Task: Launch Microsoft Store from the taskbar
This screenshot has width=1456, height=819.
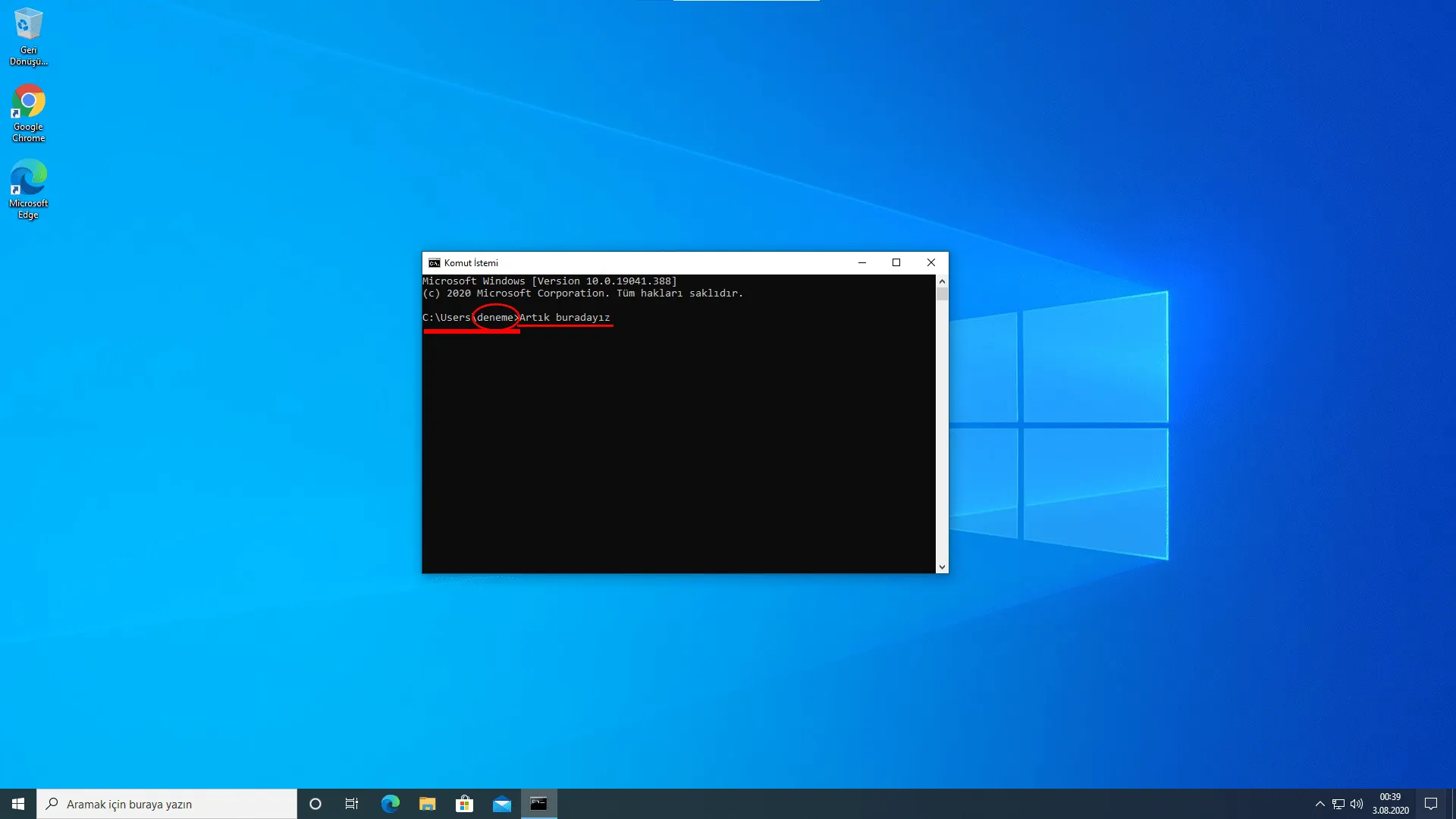Action: click(x=465, y=803)
